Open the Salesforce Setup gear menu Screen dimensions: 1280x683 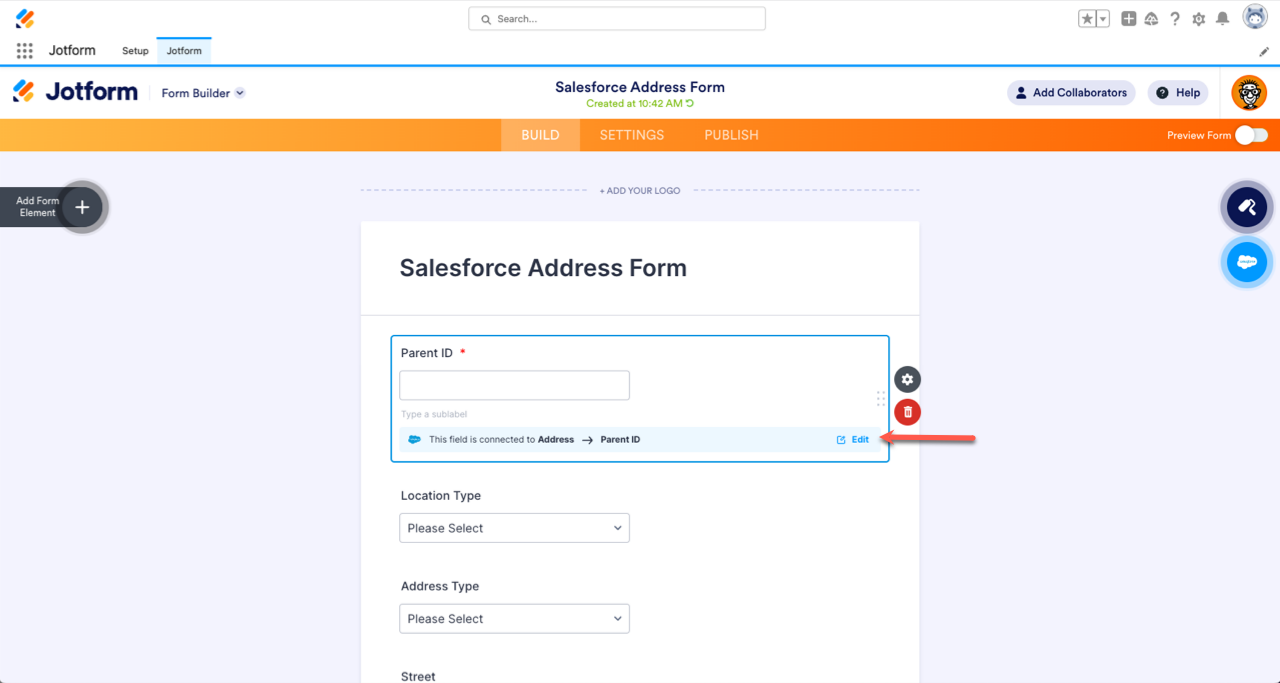(x=1198, y=19)
